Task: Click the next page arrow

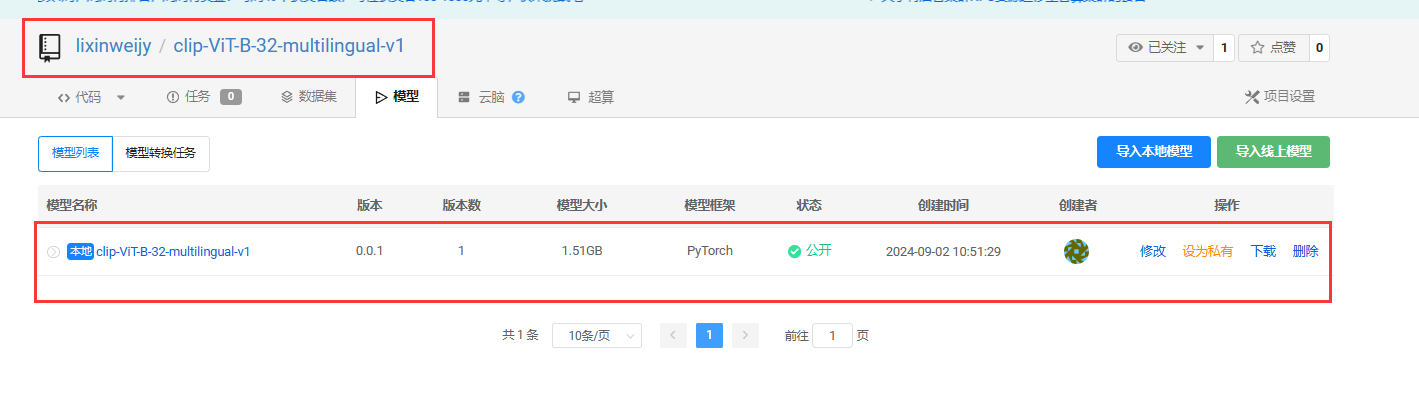Action: click(x=745, y=336)
